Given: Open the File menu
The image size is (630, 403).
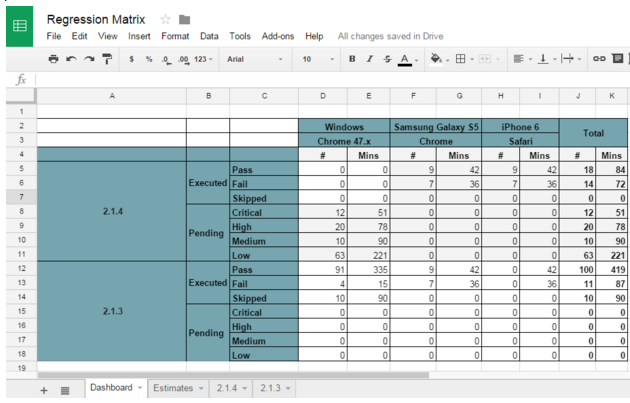Looking at the screenshot, I should (54, 36).
